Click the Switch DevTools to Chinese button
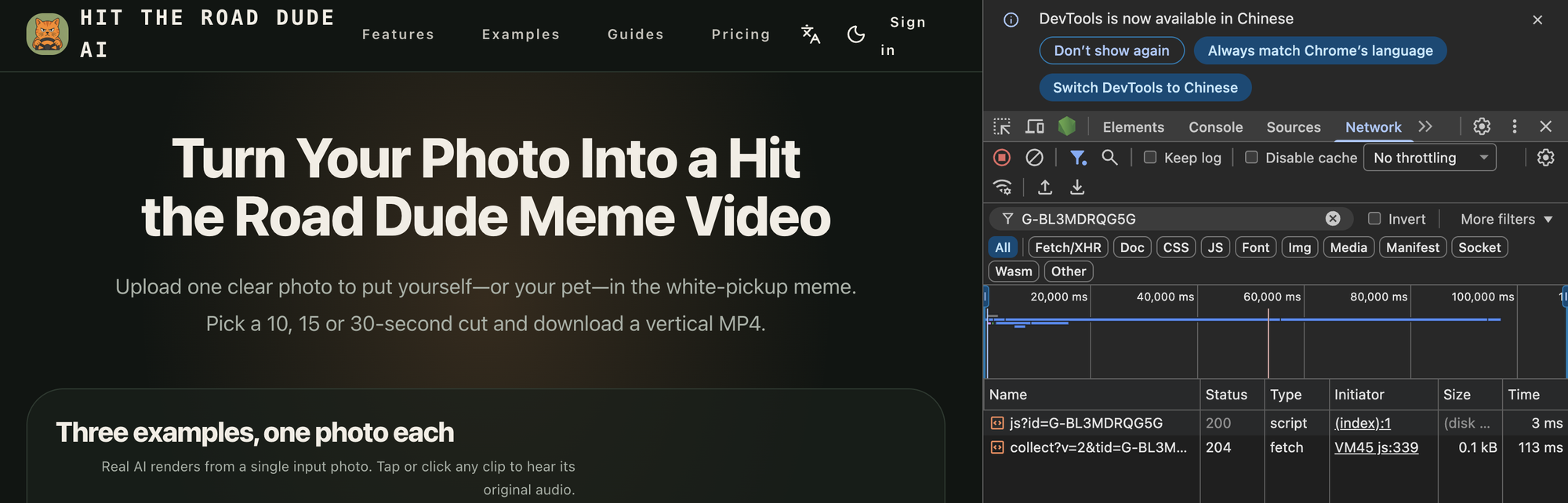 coord(1145,88)
